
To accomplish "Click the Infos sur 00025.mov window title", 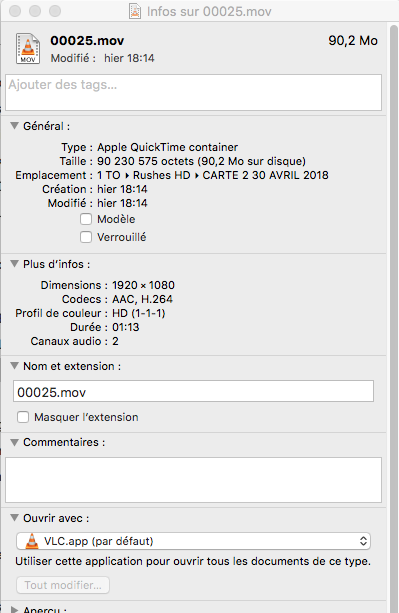I will click(x=209, y=11).
